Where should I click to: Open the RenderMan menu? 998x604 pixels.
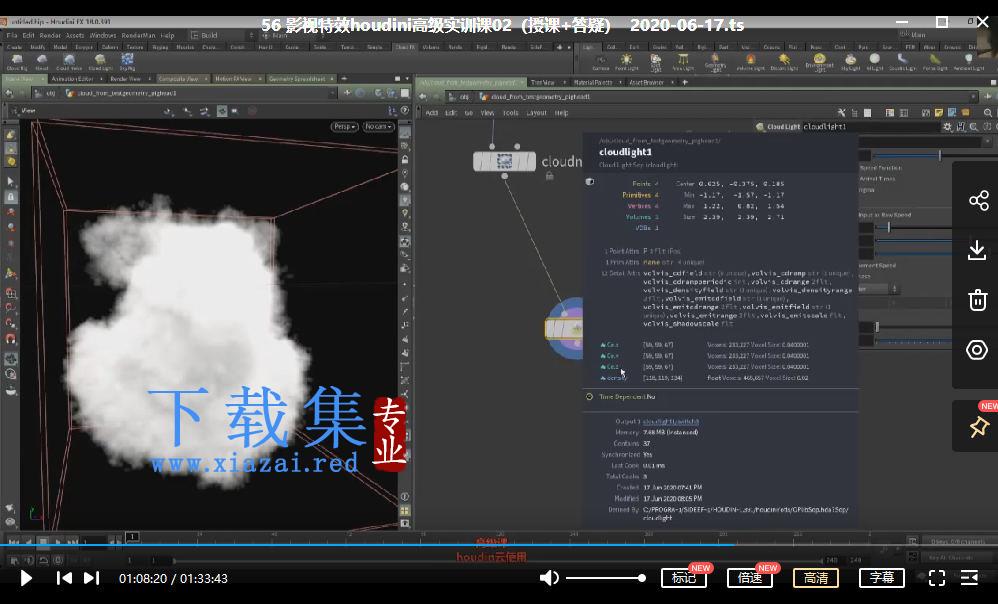pos(138,36)
